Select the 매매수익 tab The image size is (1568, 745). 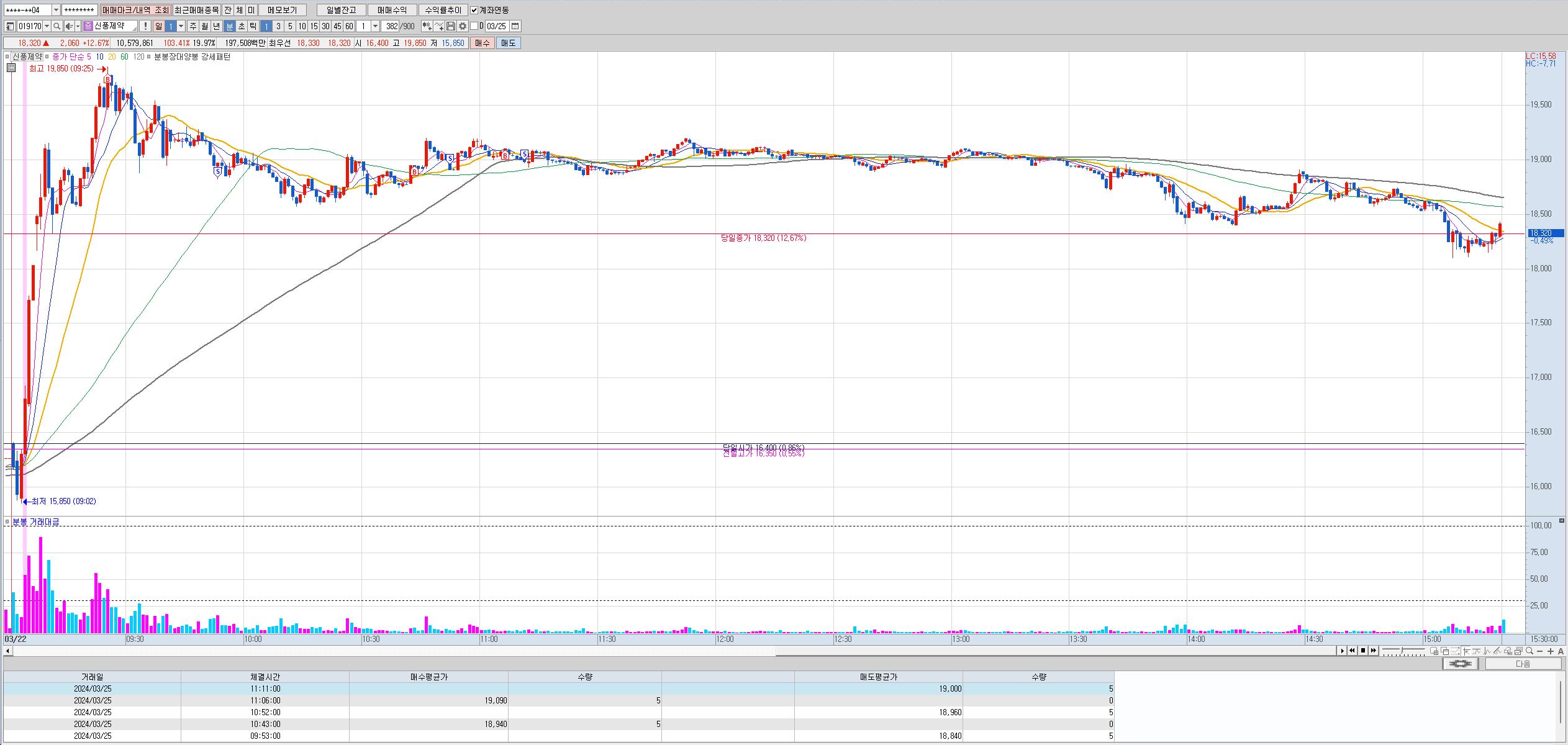[392, 10]
